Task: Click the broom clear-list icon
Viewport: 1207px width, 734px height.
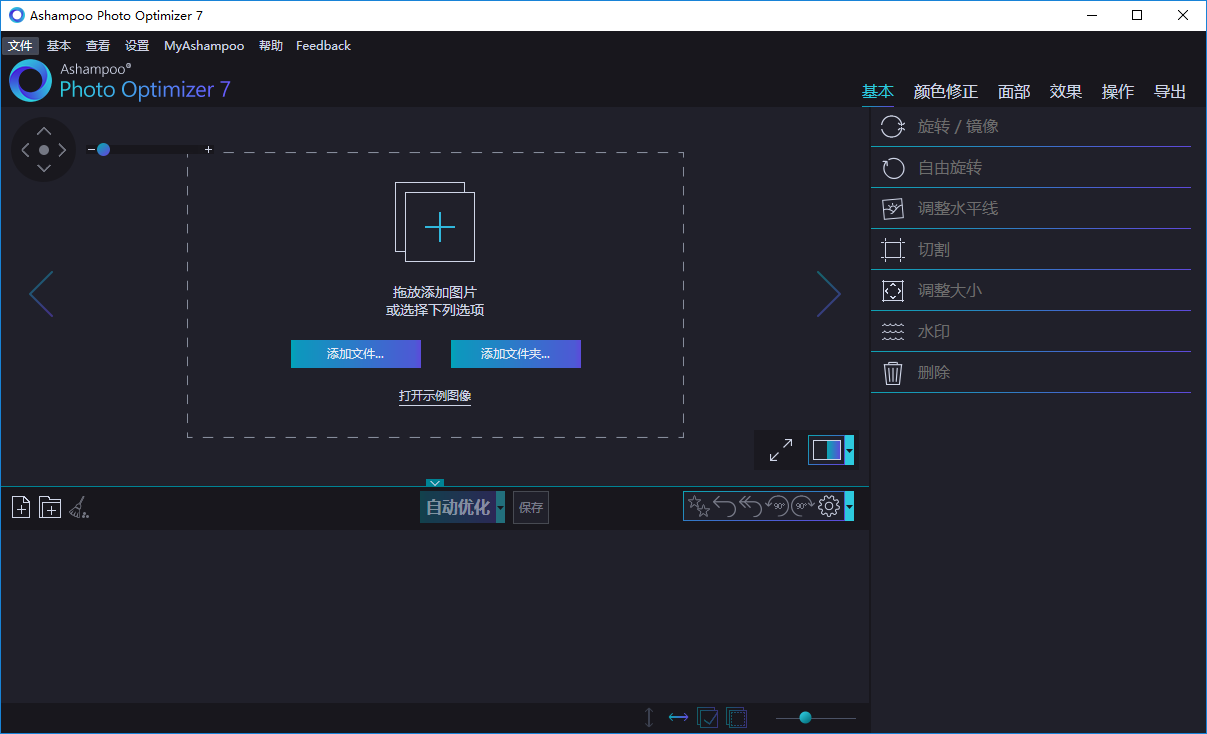Action: click(79, 508)
